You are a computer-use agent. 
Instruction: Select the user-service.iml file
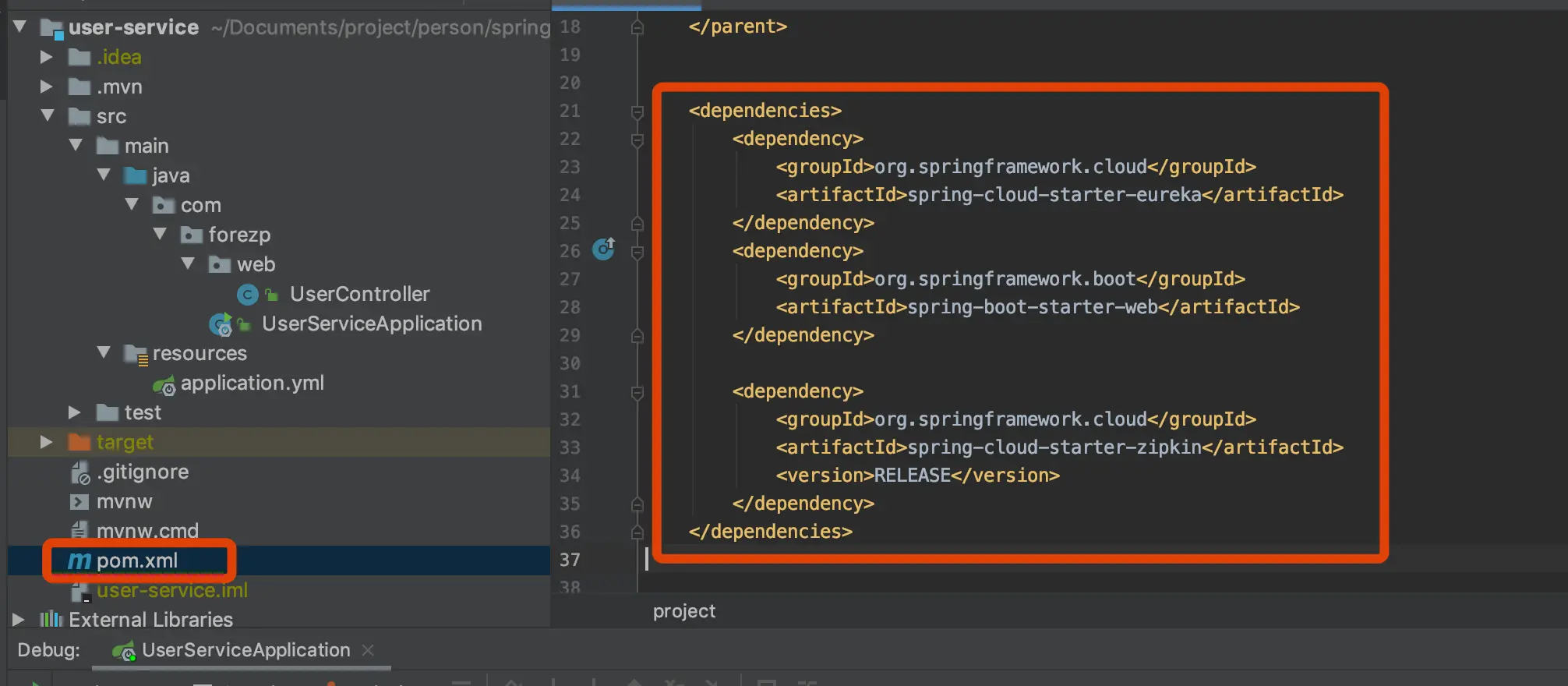tap(171, 591)
